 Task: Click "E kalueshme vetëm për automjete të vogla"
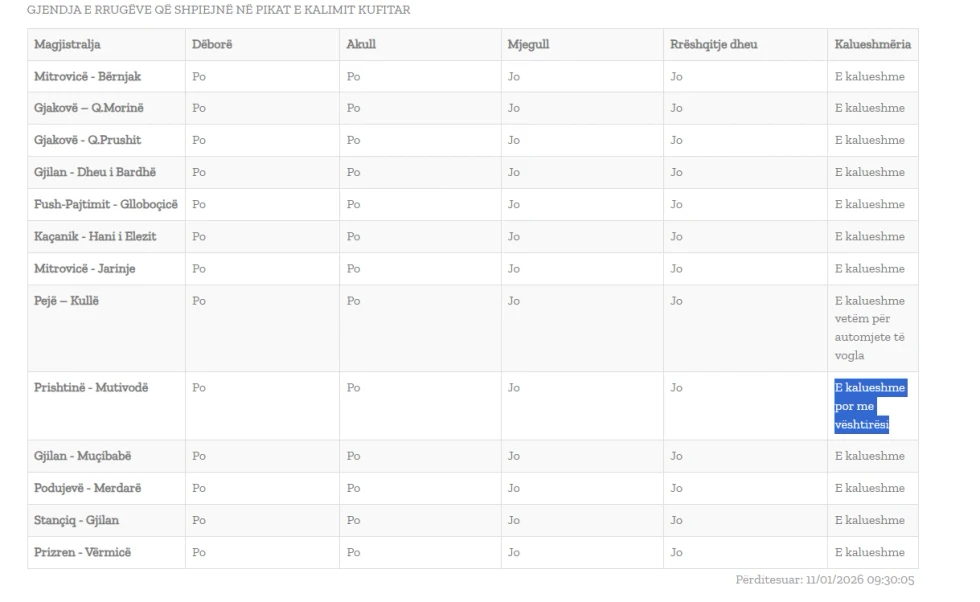point(869,328)
